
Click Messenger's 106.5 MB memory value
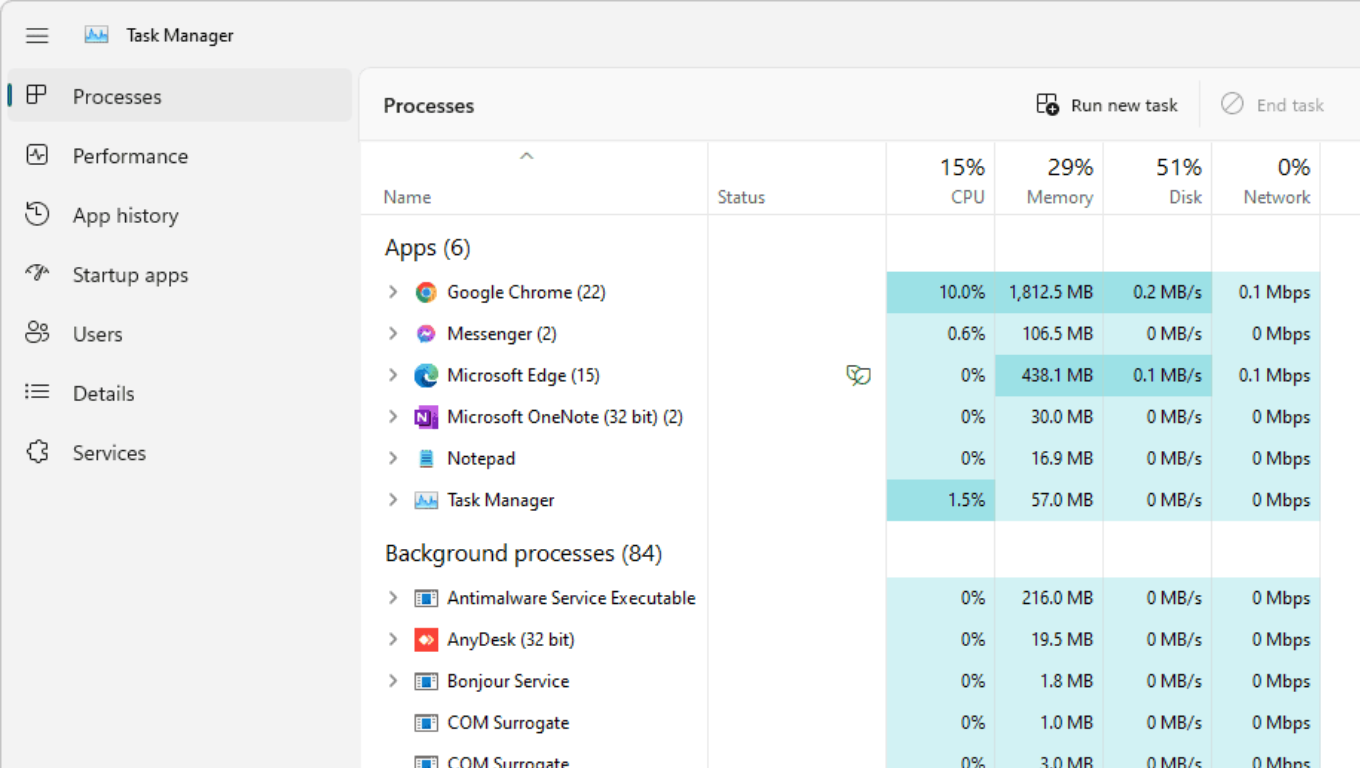point(1057,334)
